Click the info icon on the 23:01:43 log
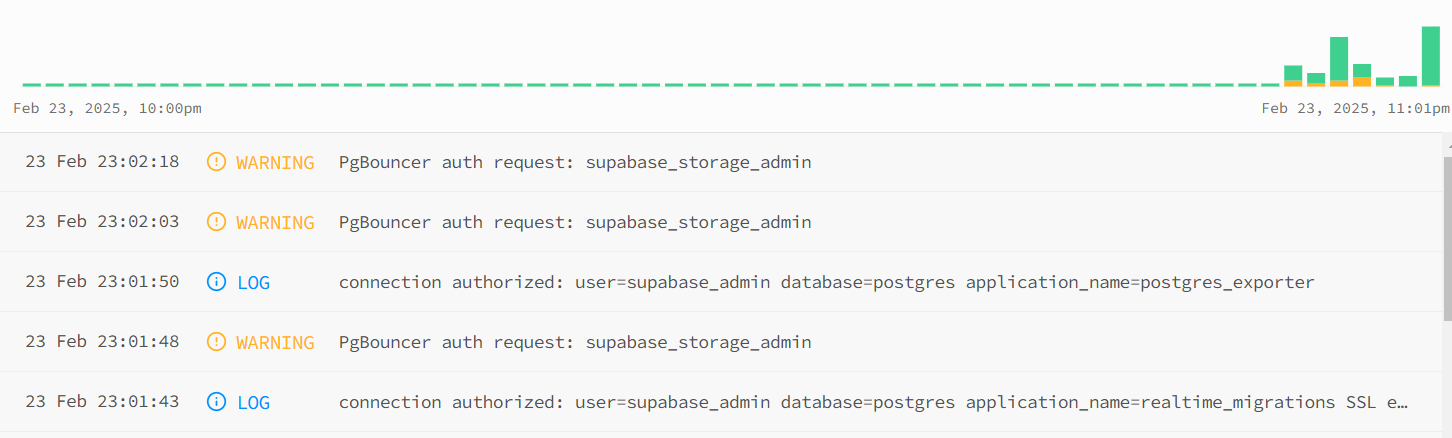The image size is (1452, 438). [216, 402]
